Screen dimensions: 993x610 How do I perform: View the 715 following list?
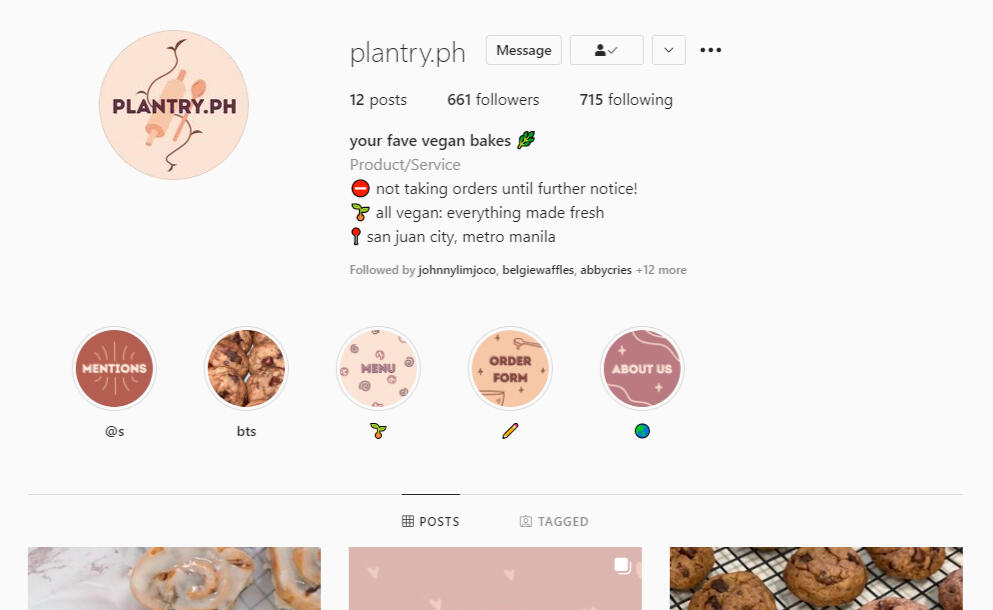(626, 99)
